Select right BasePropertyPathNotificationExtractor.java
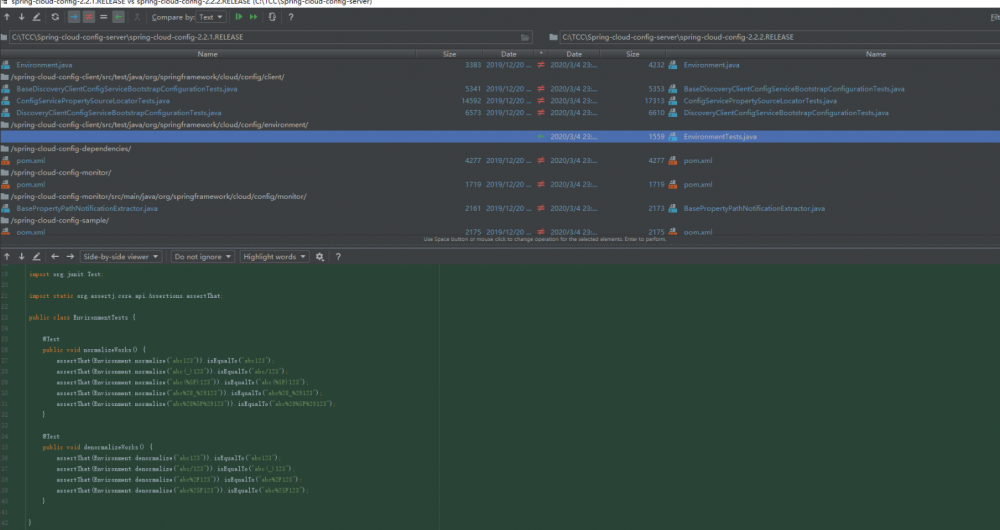The image size is (1000, 530). [754, 209]
